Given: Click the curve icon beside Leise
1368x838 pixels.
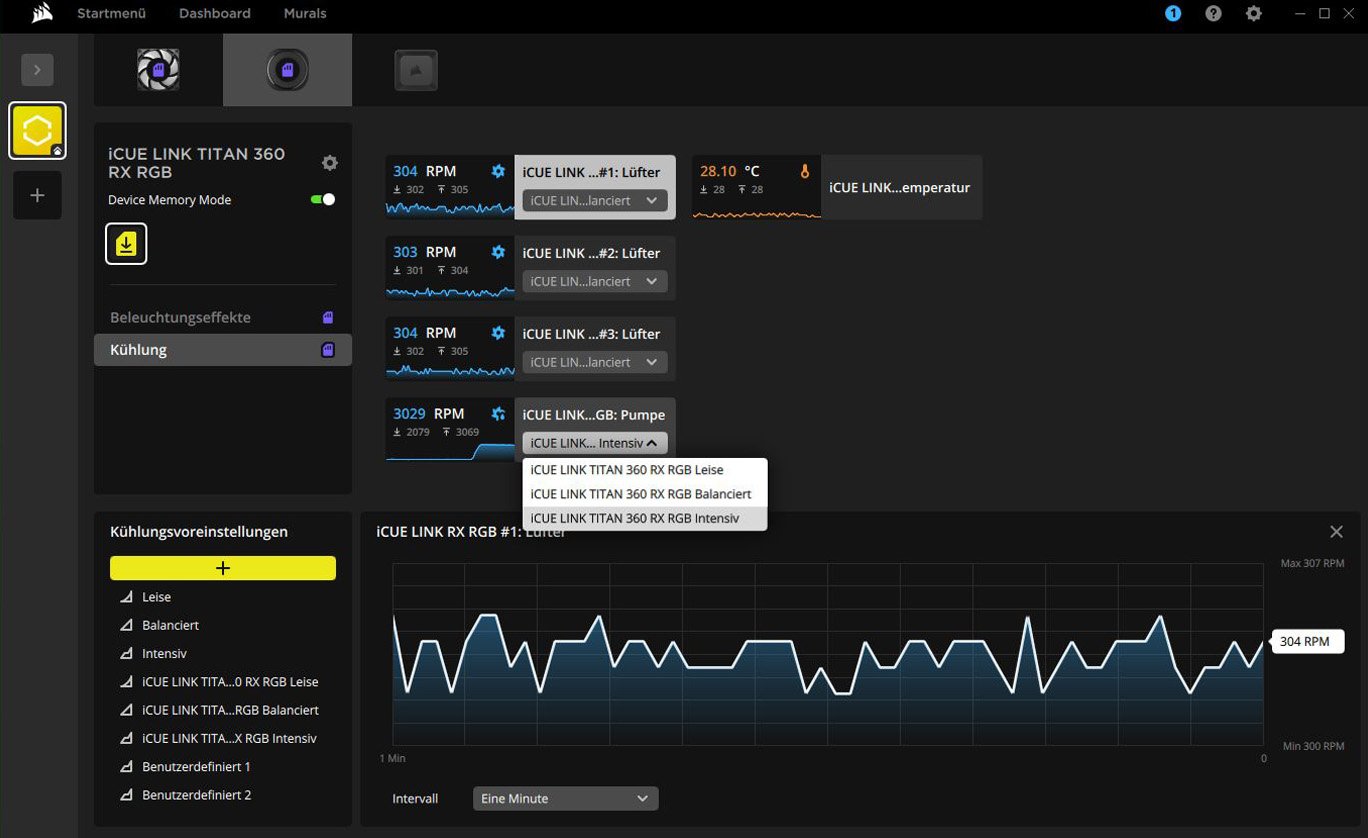Looking at the screenshot, I should (126, 597).
